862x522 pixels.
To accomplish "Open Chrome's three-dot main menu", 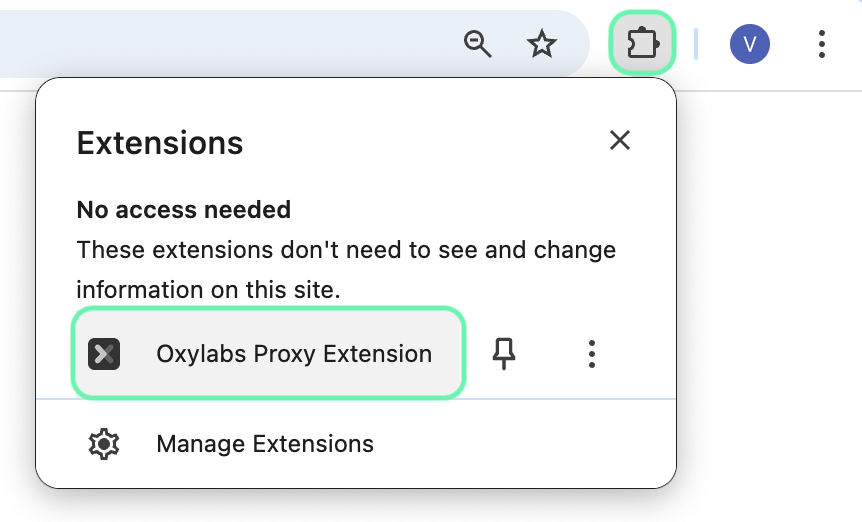I will pos(821,43).
